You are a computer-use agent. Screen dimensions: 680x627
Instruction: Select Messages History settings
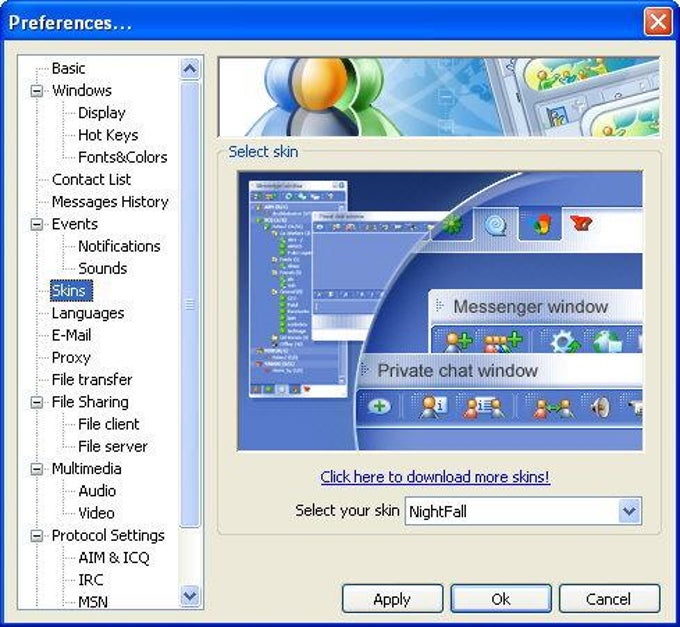110,202
